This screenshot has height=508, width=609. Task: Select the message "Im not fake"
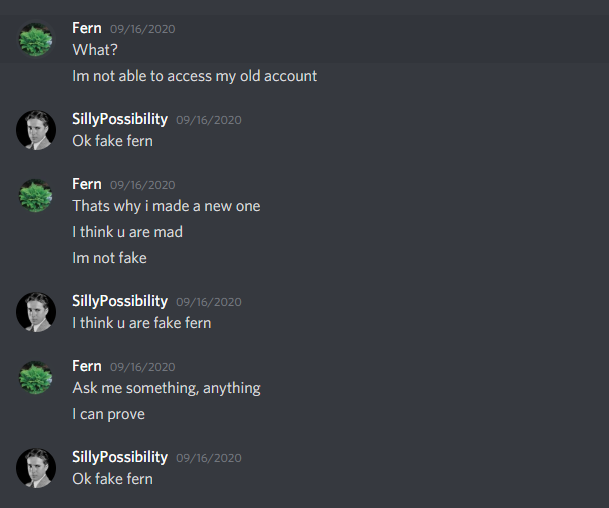(110, 258)
